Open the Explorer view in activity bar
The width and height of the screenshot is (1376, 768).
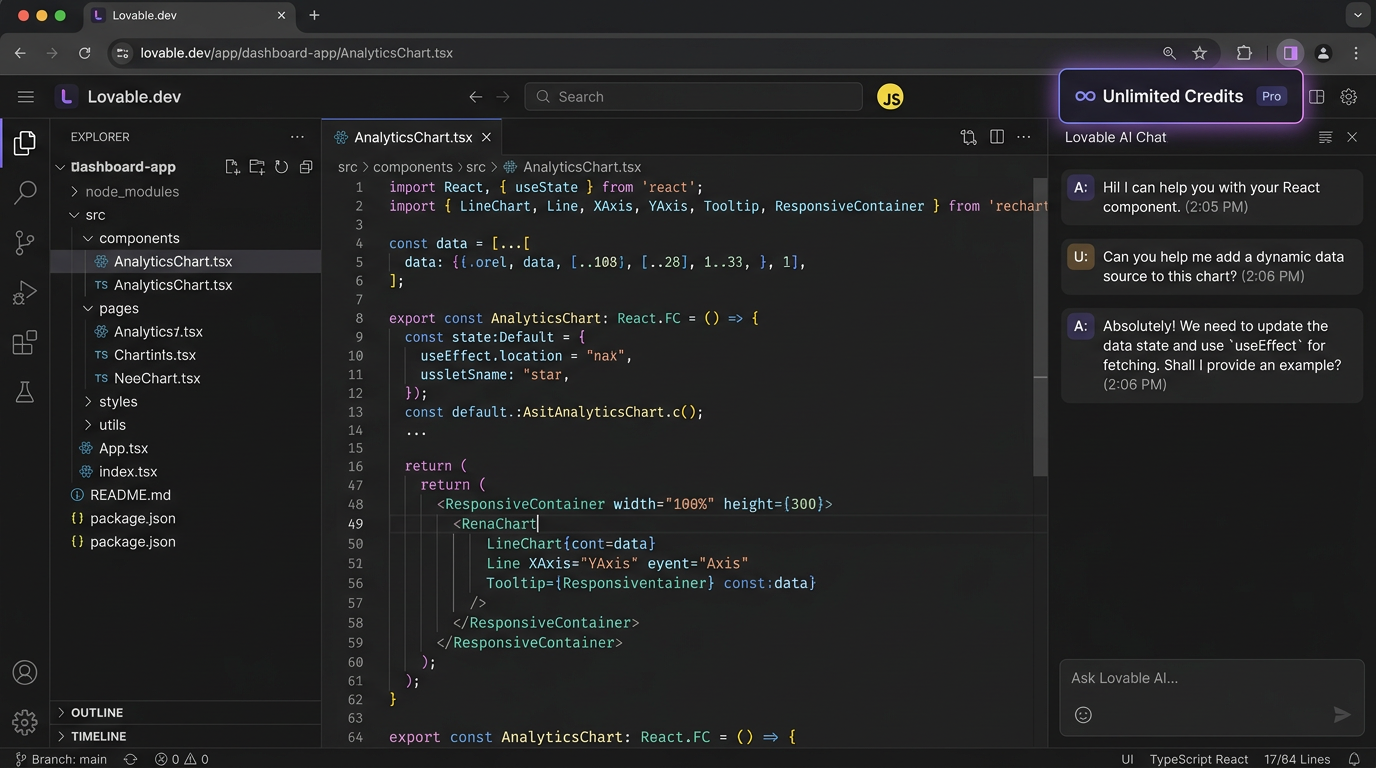pyautogui.click(x=25, y=144)
